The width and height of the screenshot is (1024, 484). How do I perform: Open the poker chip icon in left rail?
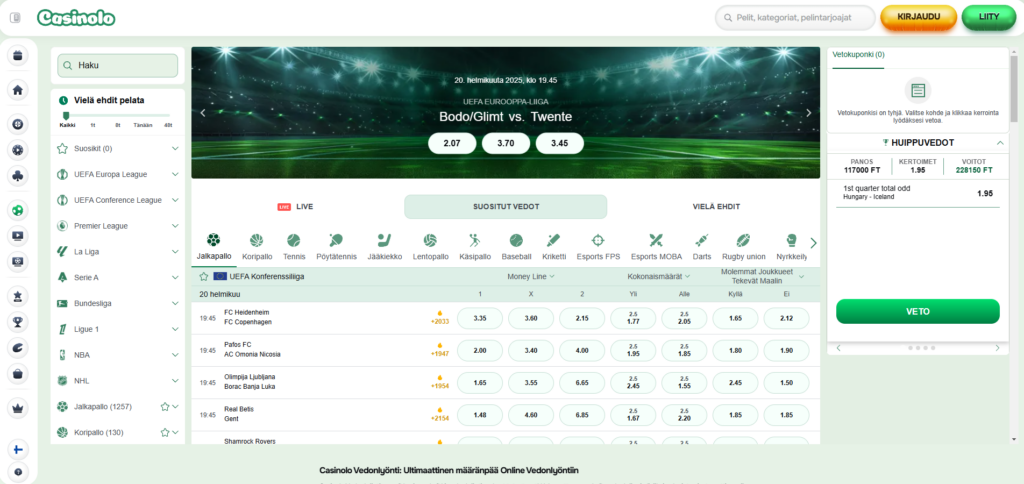(18, 150)
